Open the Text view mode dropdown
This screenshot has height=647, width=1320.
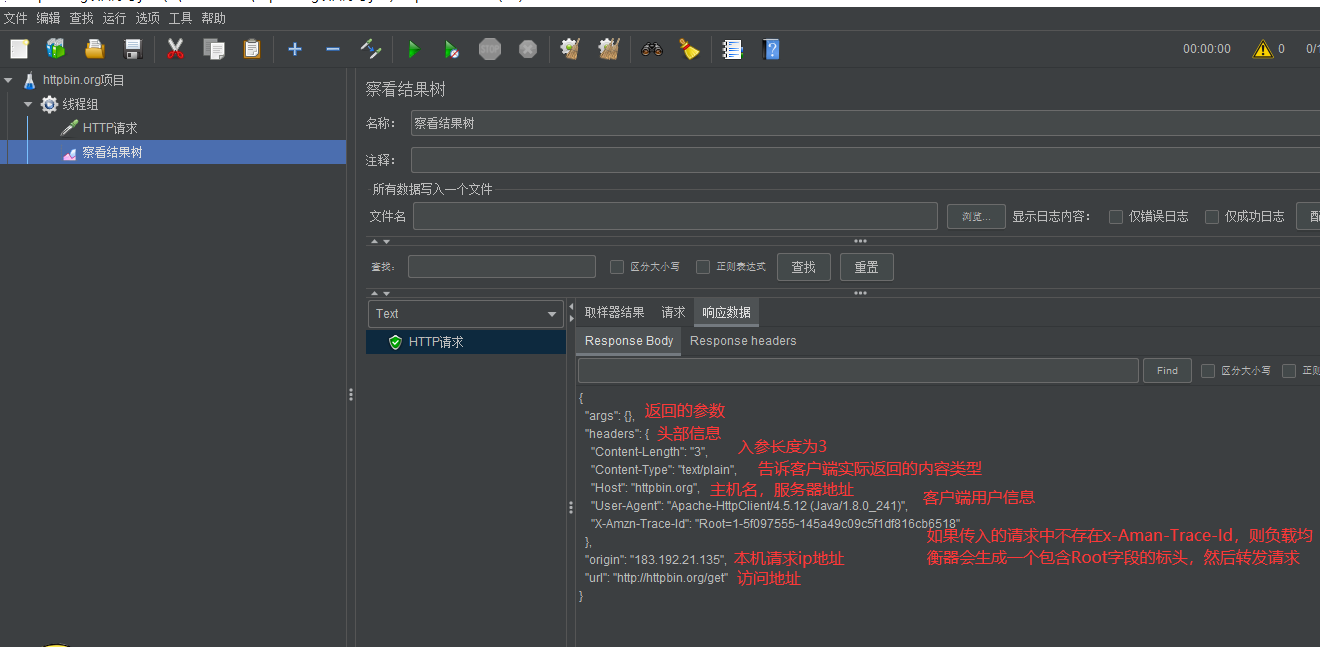click(x=465, y=313)
